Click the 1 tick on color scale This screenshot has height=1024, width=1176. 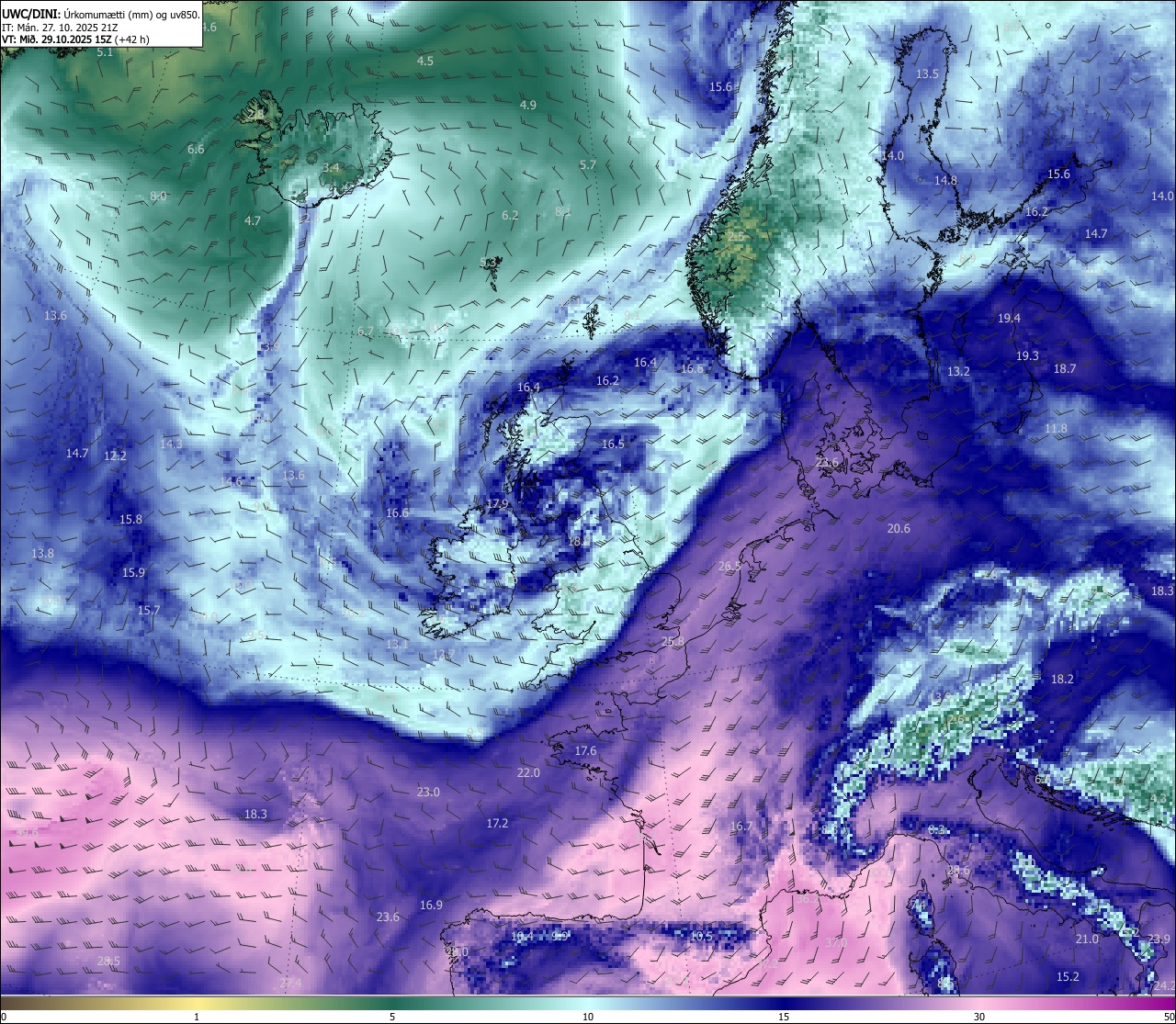(197, 1017)
